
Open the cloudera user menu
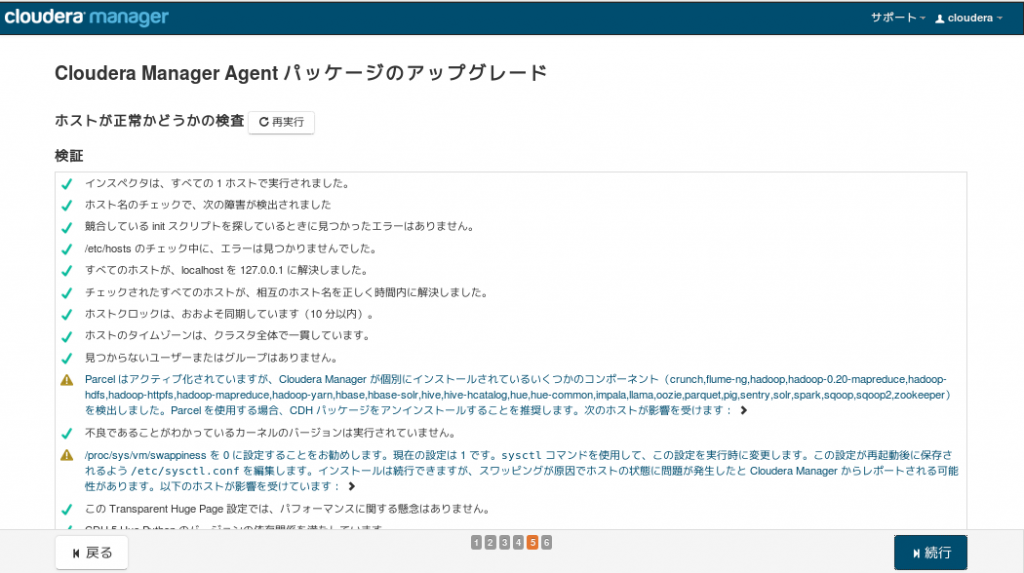point(969,18)
